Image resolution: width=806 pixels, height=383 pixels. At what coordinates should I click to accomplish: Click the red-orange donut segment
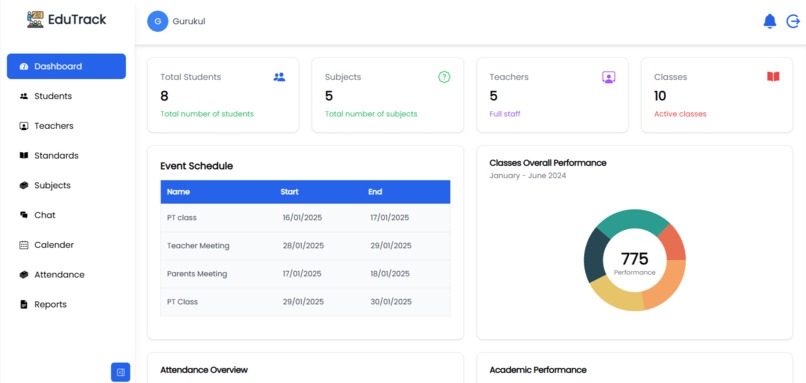(673, 243)
